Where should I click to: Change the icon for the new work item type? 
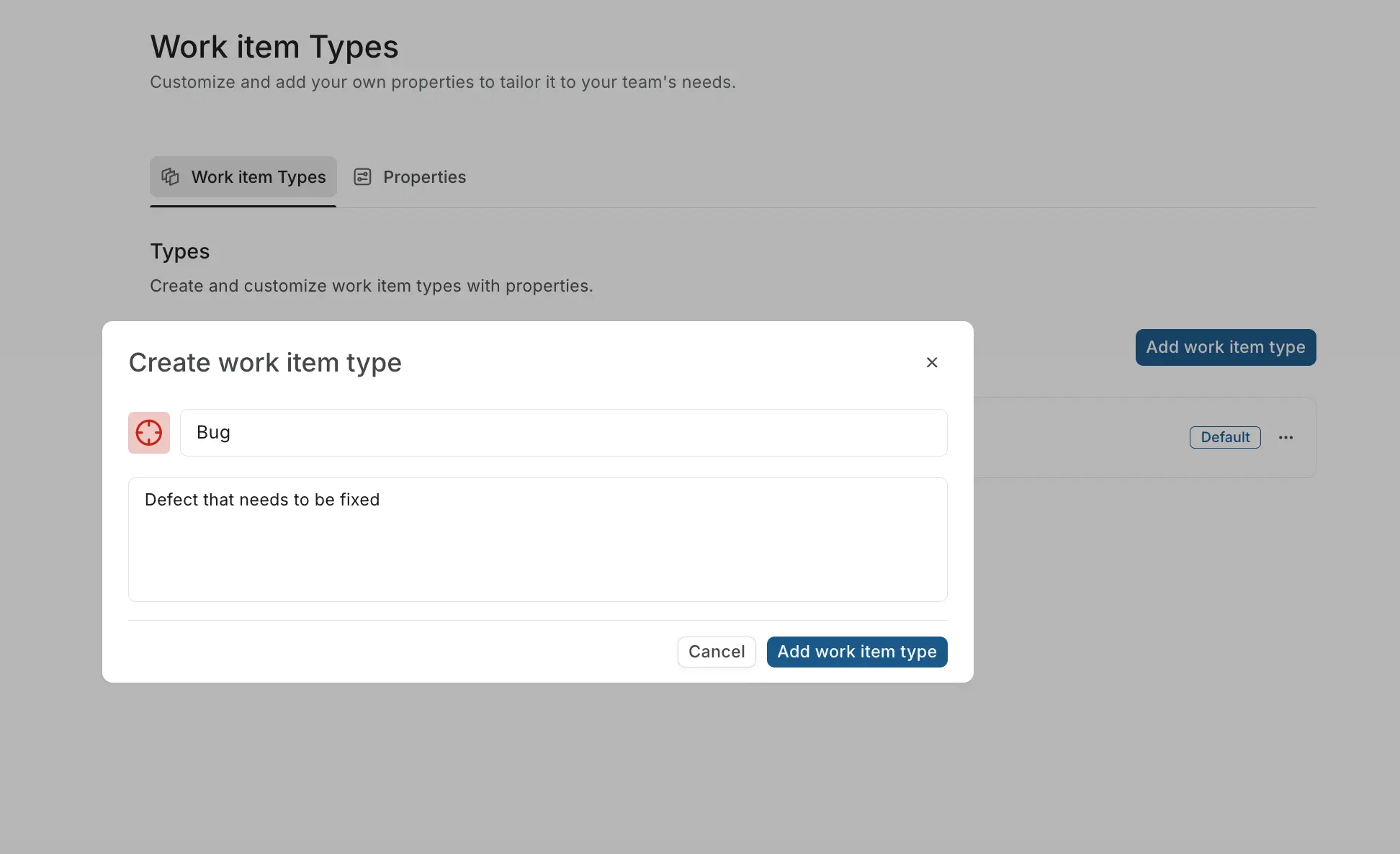(148, 432)
